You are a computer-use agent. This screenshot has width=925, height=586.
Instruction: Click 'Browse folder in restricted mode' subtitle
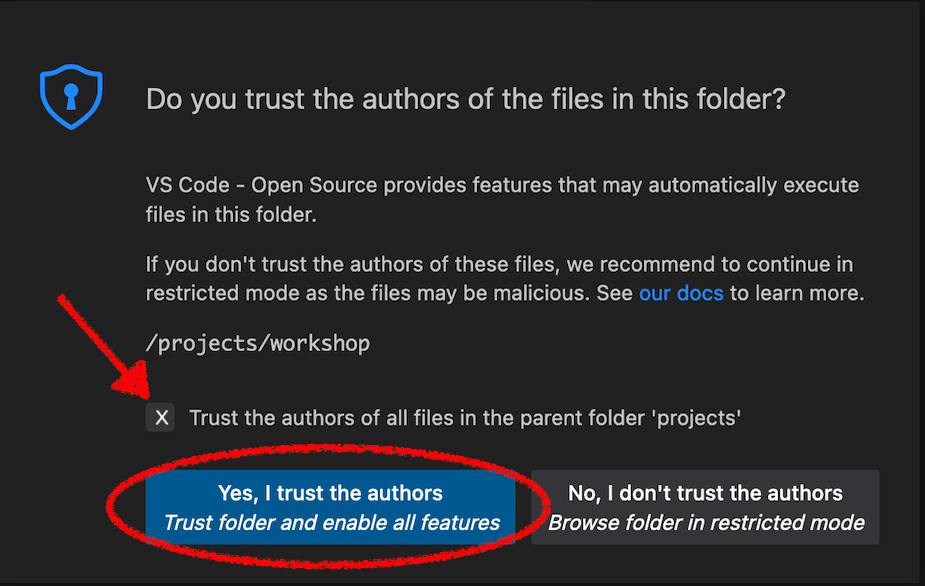tap(706, 522)
